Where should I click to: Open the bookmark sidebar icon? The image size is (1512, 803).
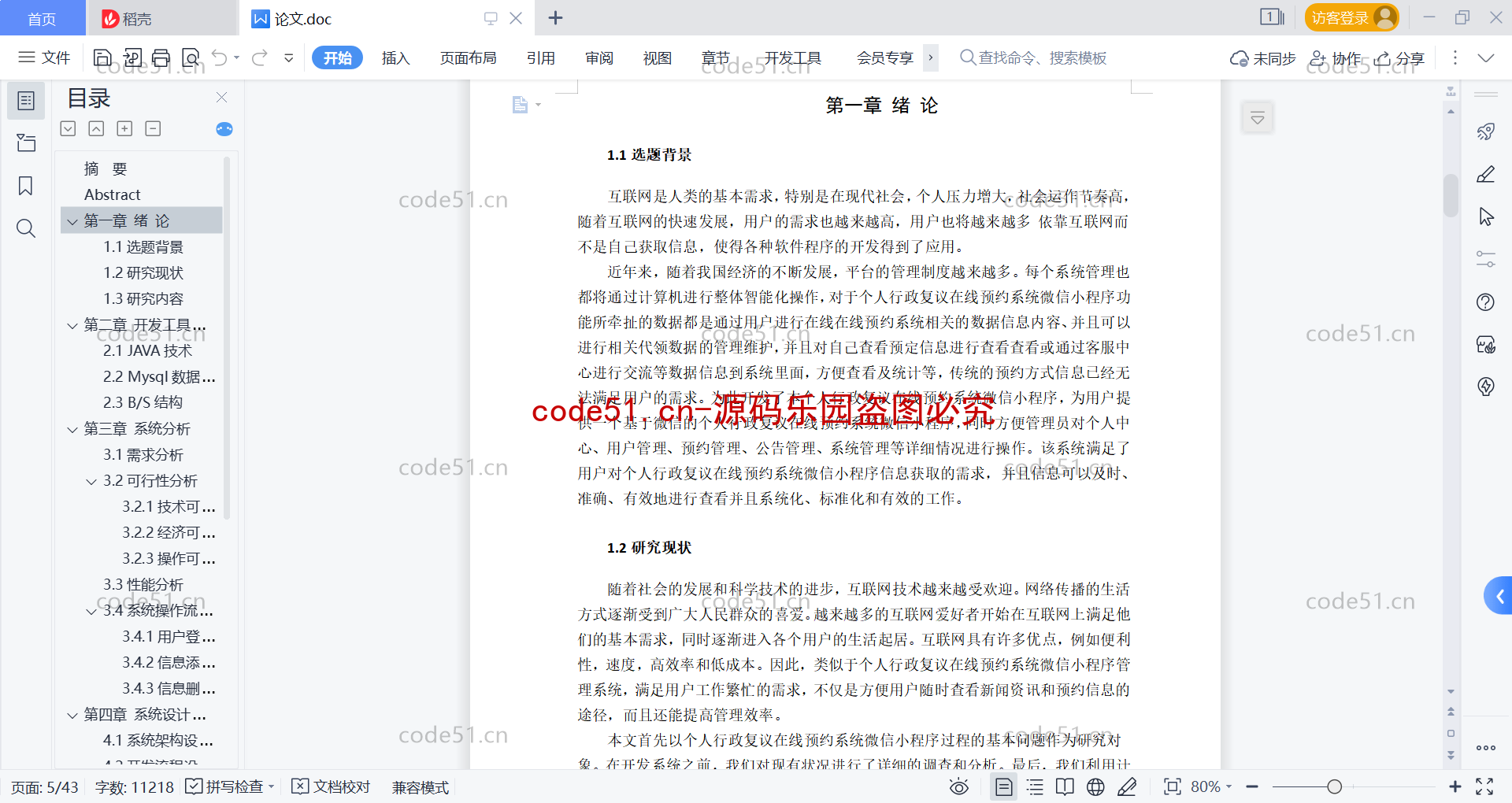[26, 186]
